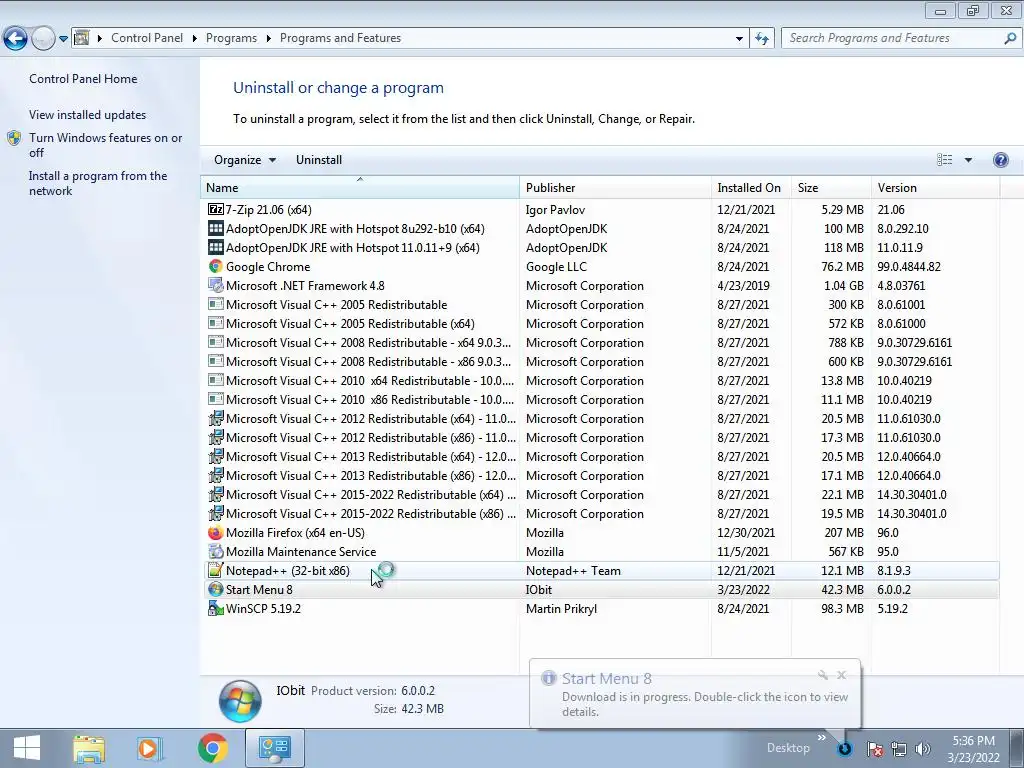Click the Igor Pavlov publisher cell

click(x=555, y=210)
